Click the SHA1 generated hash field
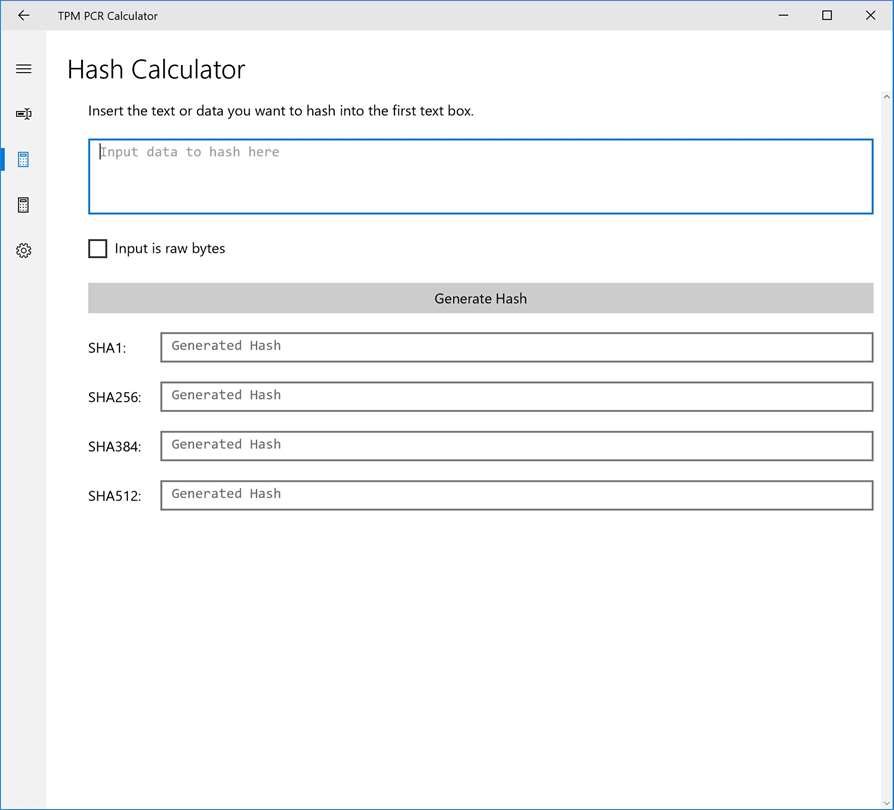Viewport: 894px width, 810px height. coord(517,347)
